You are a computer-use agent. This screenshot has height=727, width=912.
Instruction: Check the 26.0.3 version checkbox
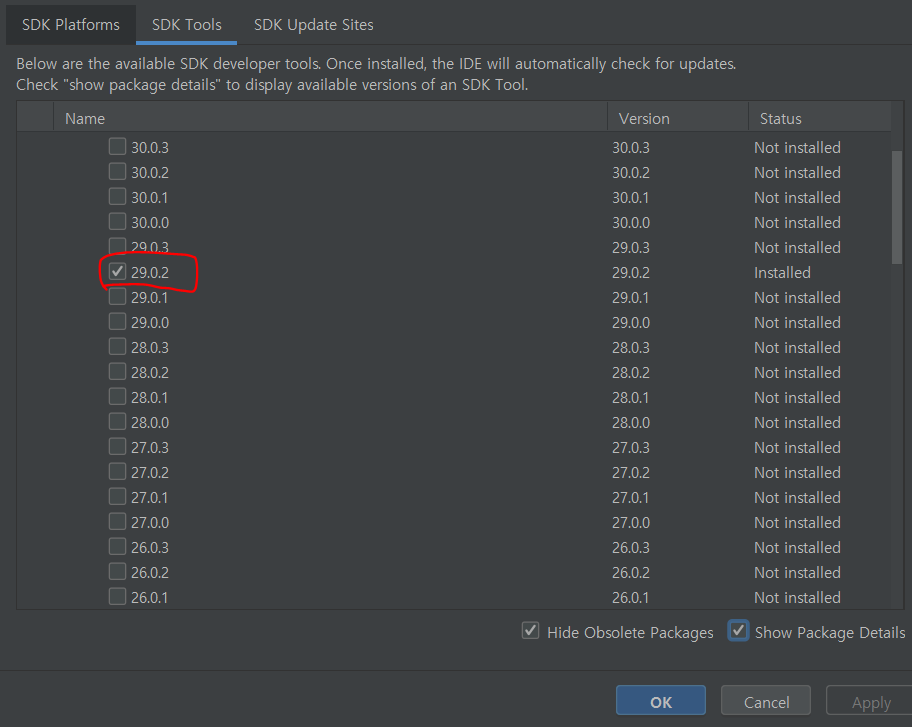117,547
